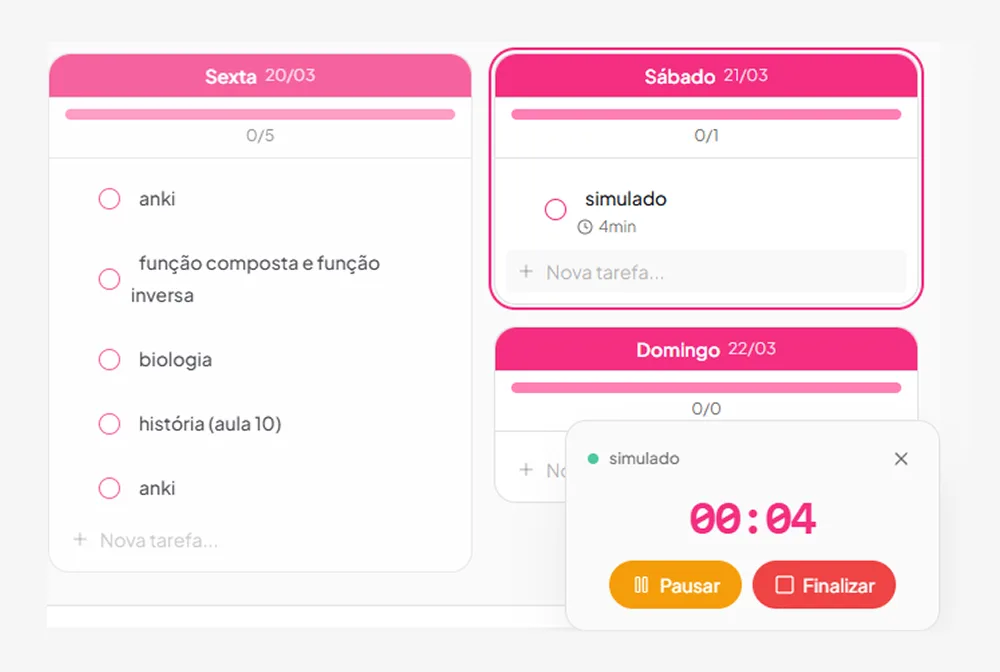This screenshot has height=672, width=1000.
Task: Focus Nova tarefa field in Sábado card
Action: pos(706,272)
